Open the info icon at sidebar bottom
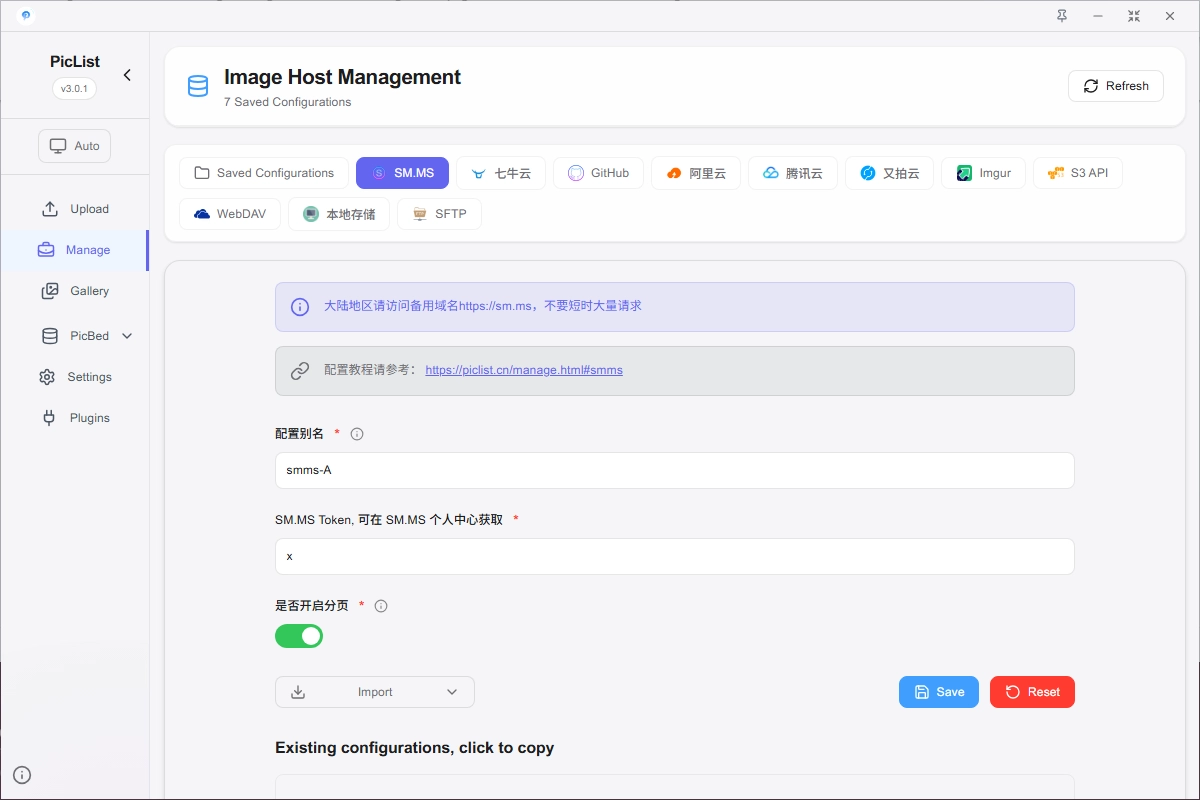This screenshot has height=800, width=1200. point(22,774)
